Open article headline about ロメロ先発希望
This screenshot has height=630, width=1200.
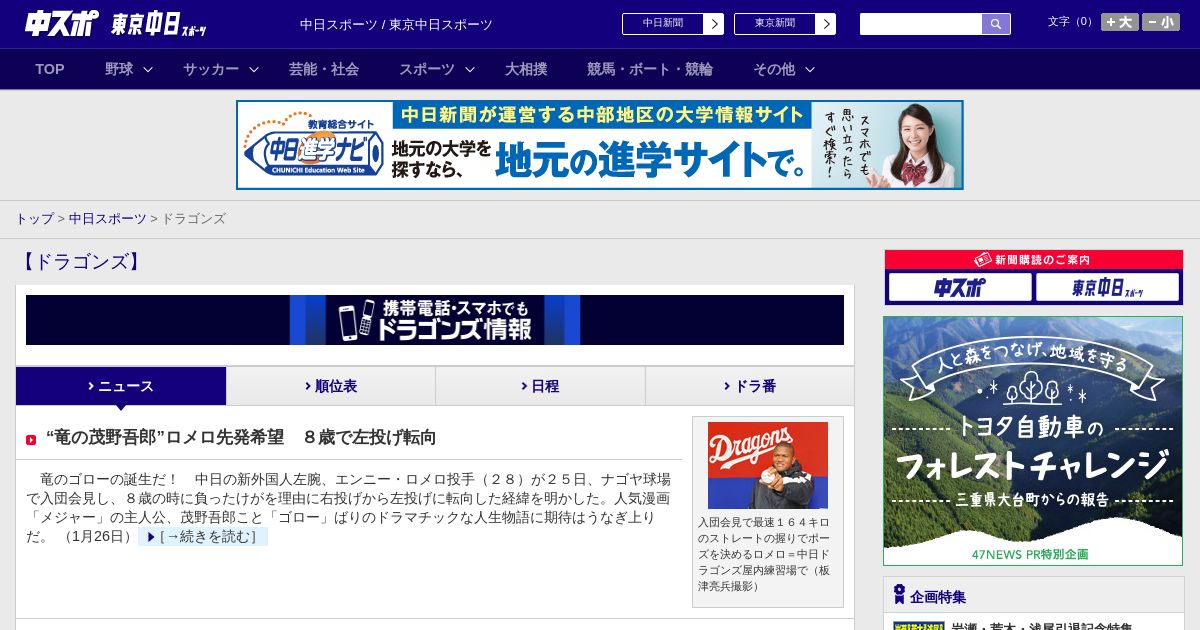[x=241, y=437]
